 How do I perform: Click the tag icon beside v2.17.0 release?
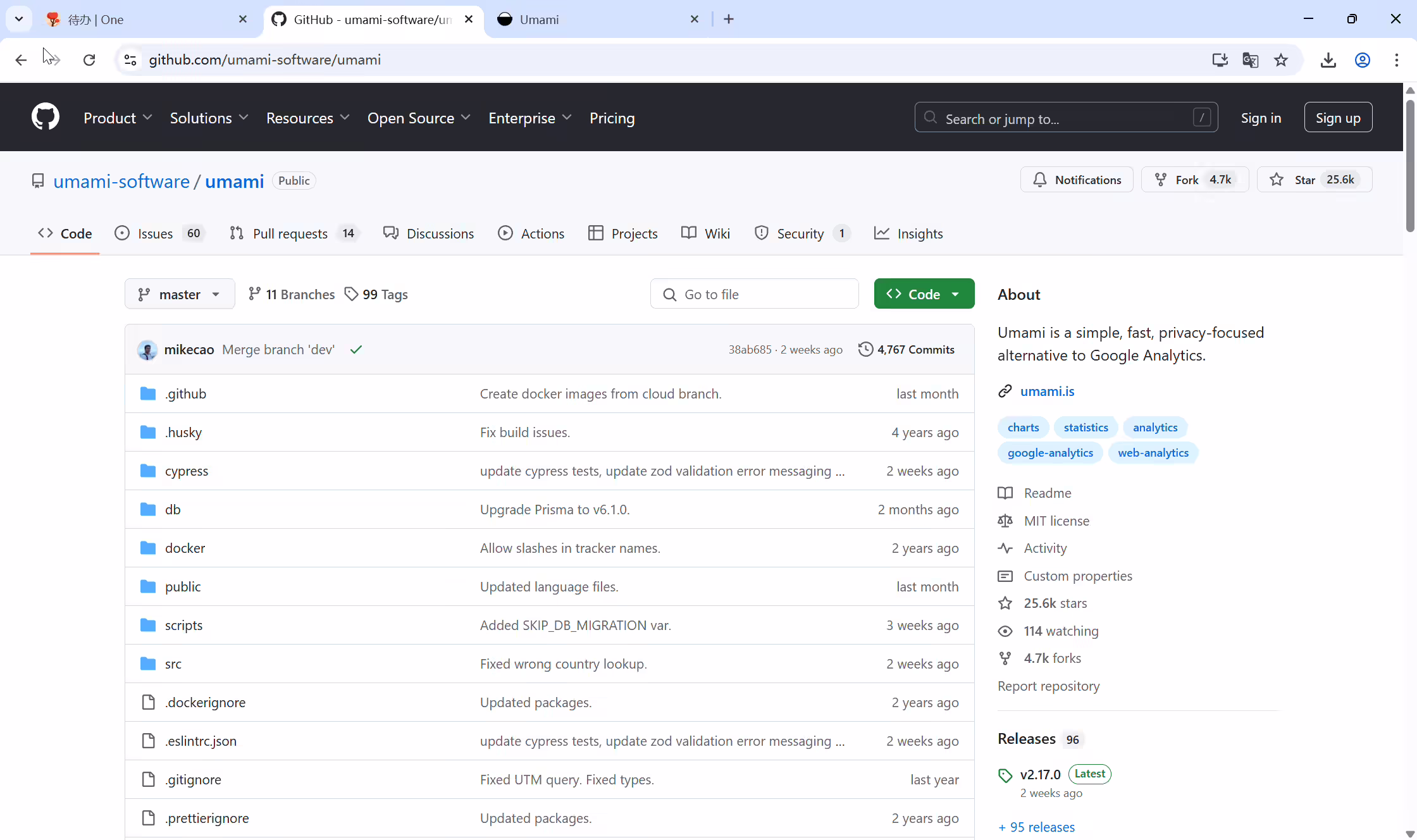(x=1005, y=775)
